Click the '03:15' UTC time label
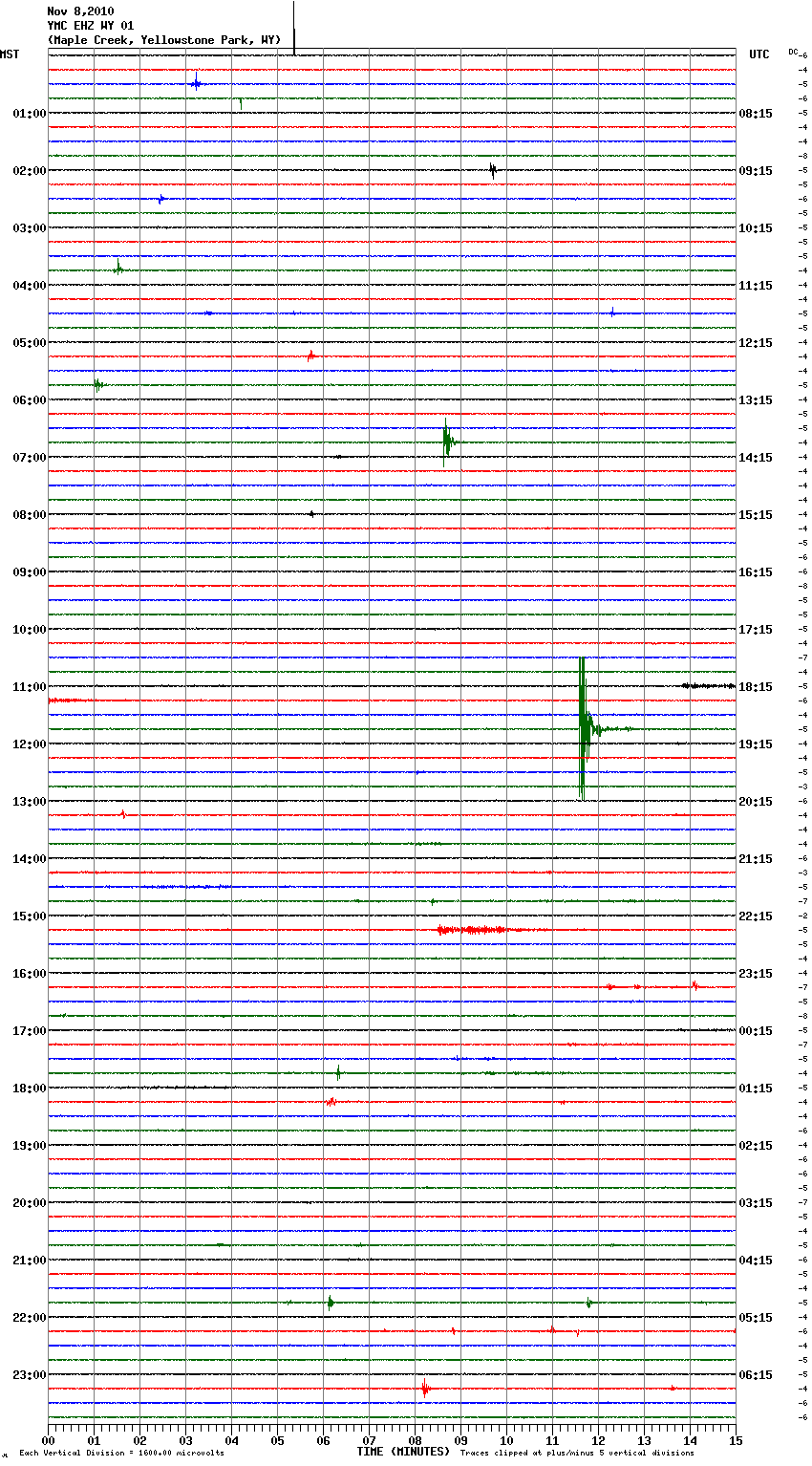 tap(756, 1203)
